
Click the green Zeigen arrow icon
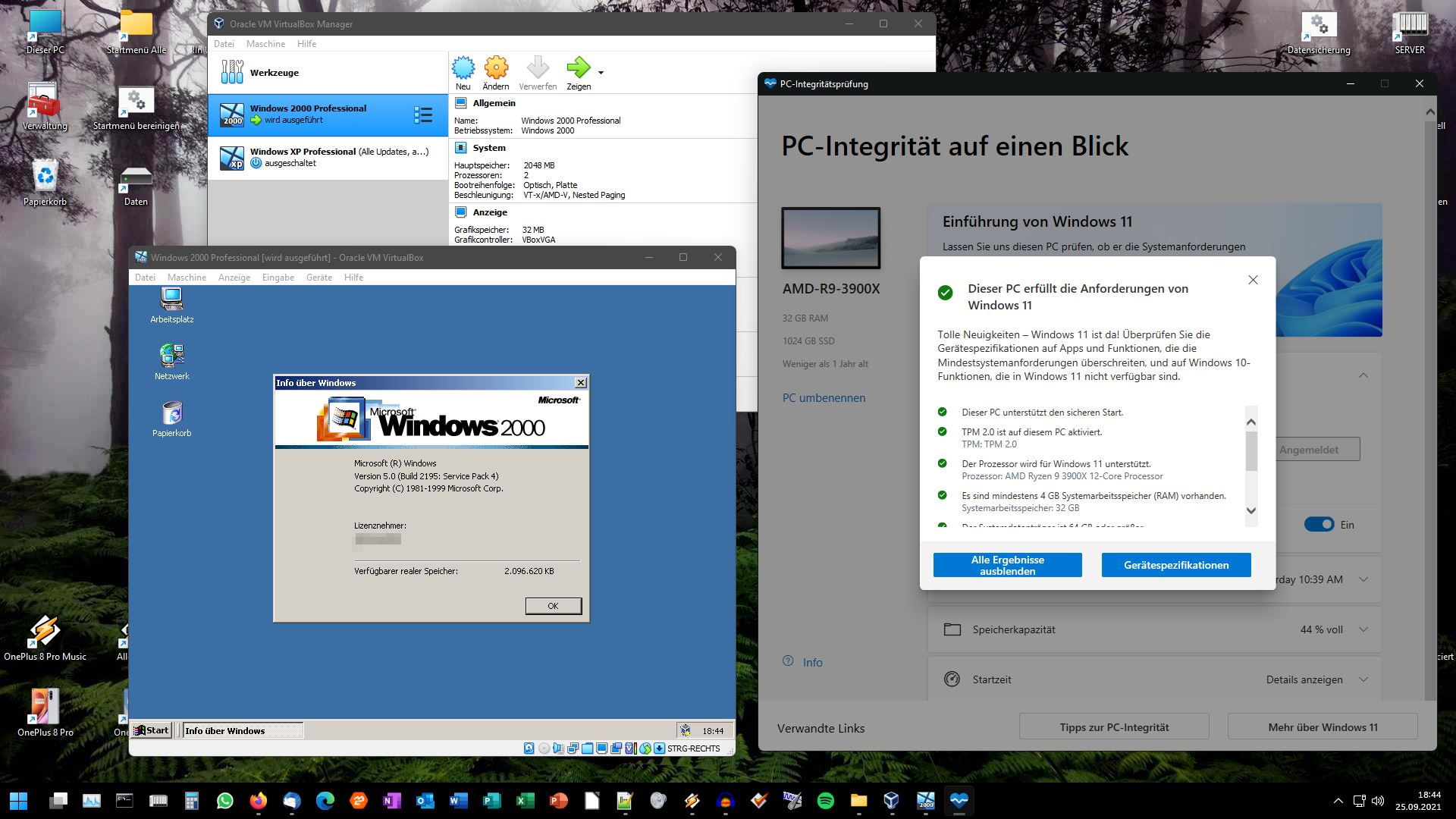[x=578, y=68]
